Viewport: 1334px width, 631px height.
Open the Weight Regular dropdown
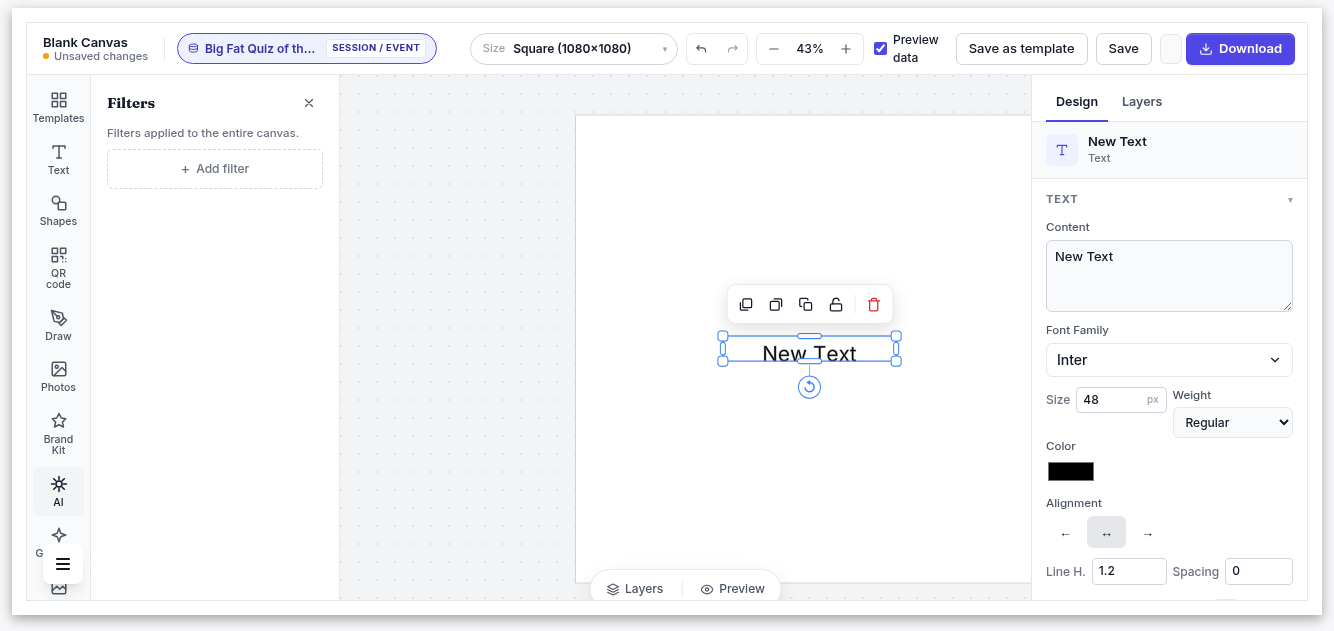(x=1232, y=422)
